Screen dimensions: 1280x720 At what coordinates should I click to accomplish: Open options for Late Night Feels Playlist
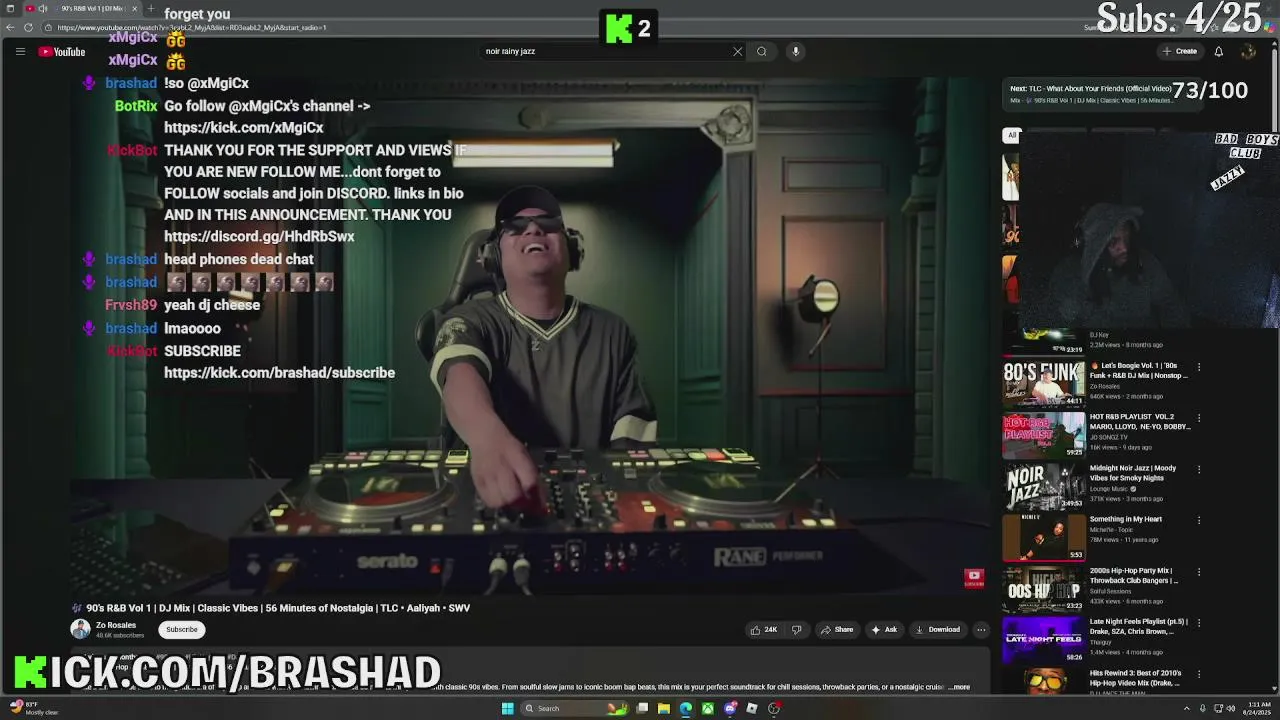(x=1199, y=622)
